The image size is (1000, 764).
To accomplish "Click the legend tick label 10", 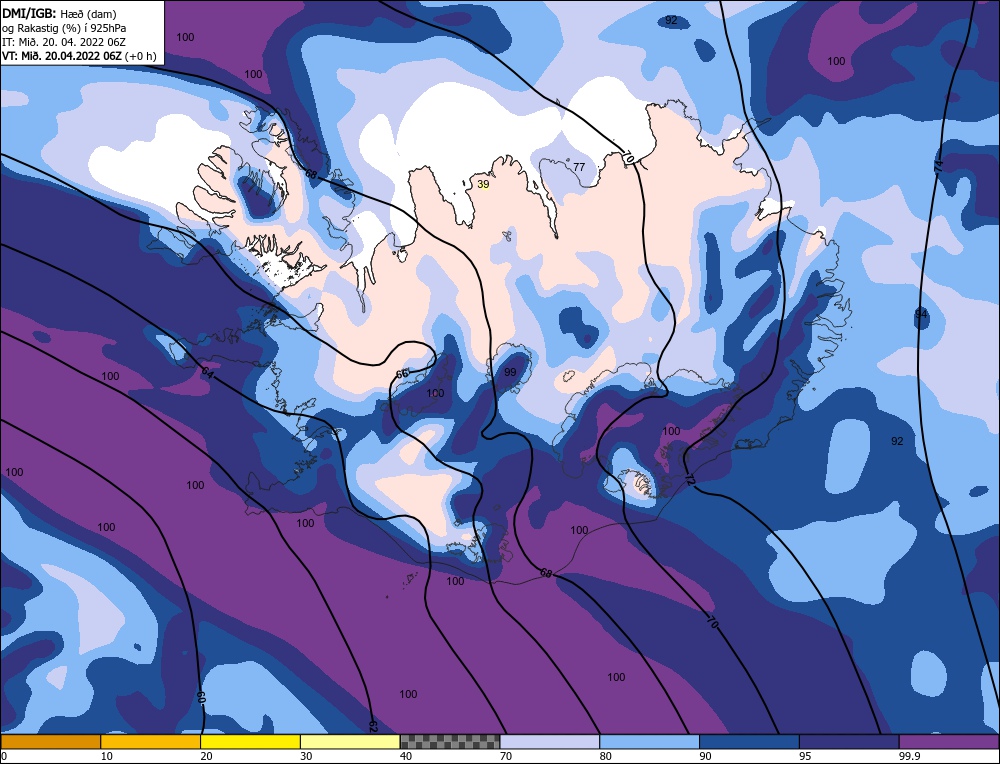I will [107, 756].
